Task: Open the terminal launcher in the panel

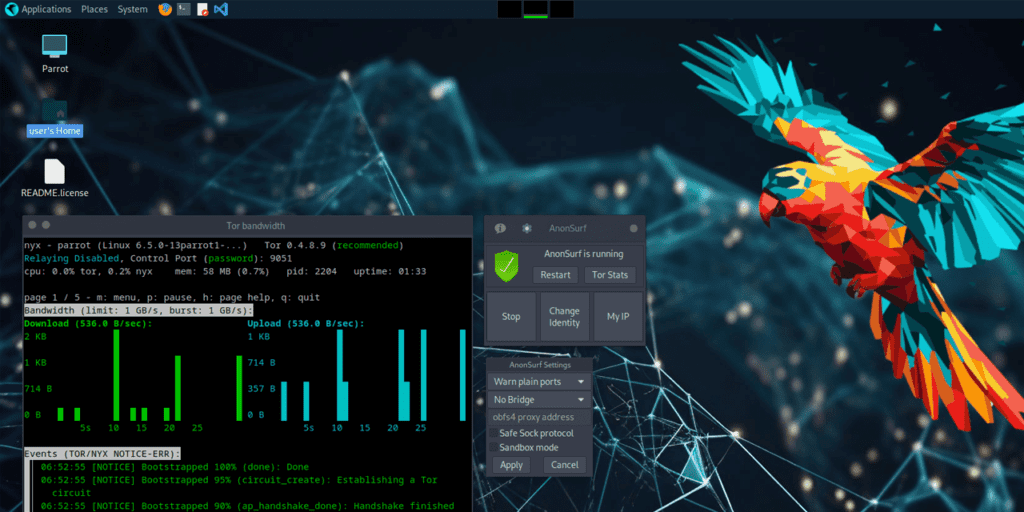Action: (x=184, y=9)
